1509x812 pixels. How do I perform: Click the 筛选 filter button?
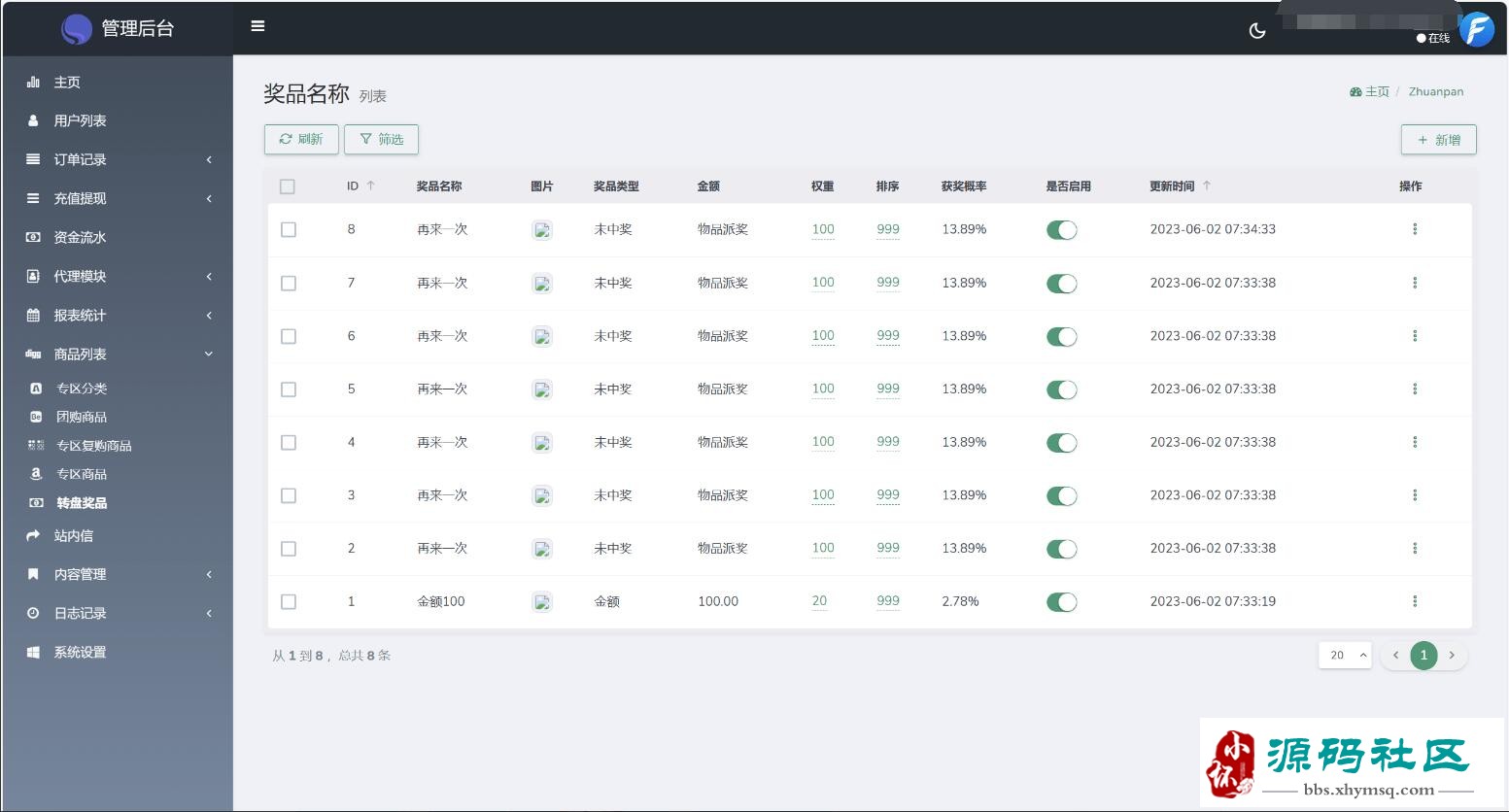pyautogui.click(x=381, y=139)
